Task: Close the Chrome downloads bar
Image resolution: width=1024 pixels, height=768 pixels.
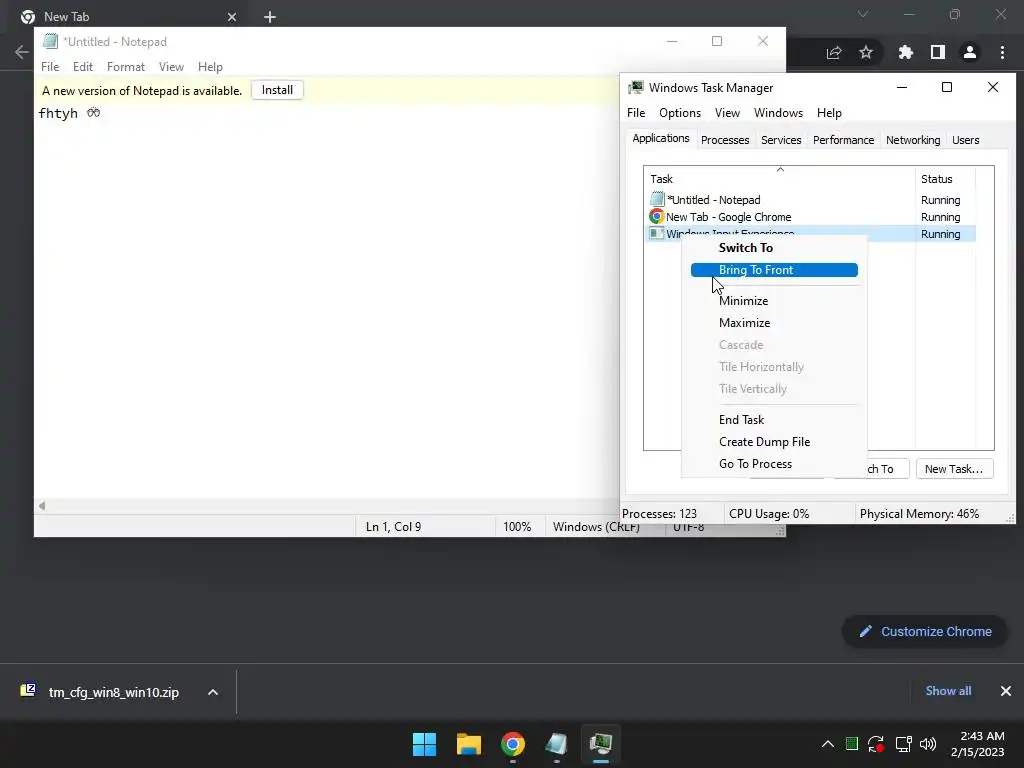Action: point(1006,691)
